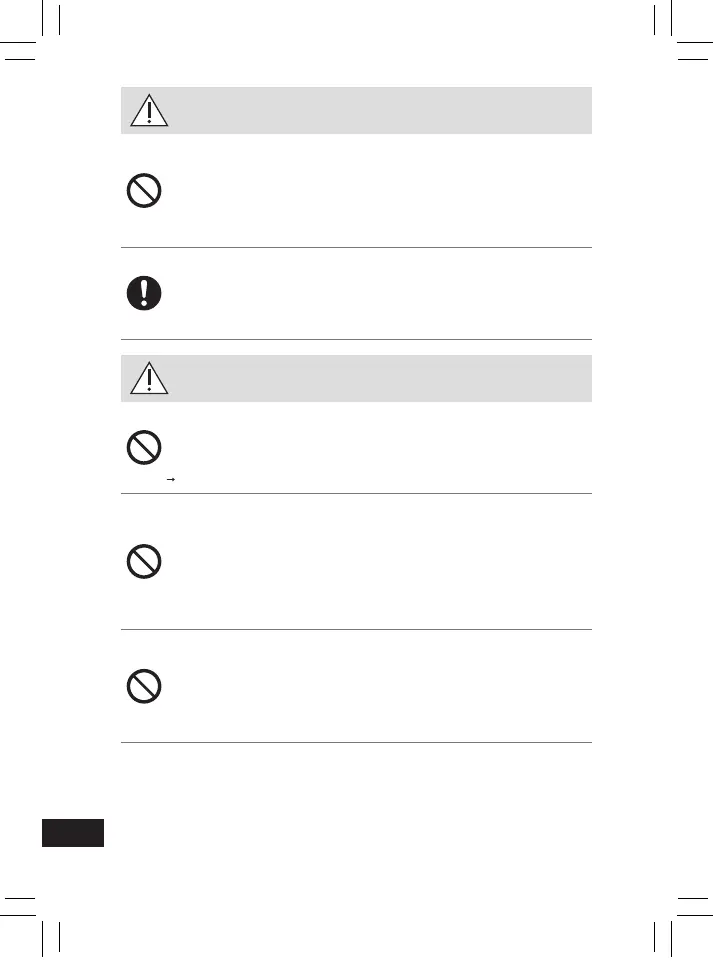Select the topmost prohibition circle icon

145,190
